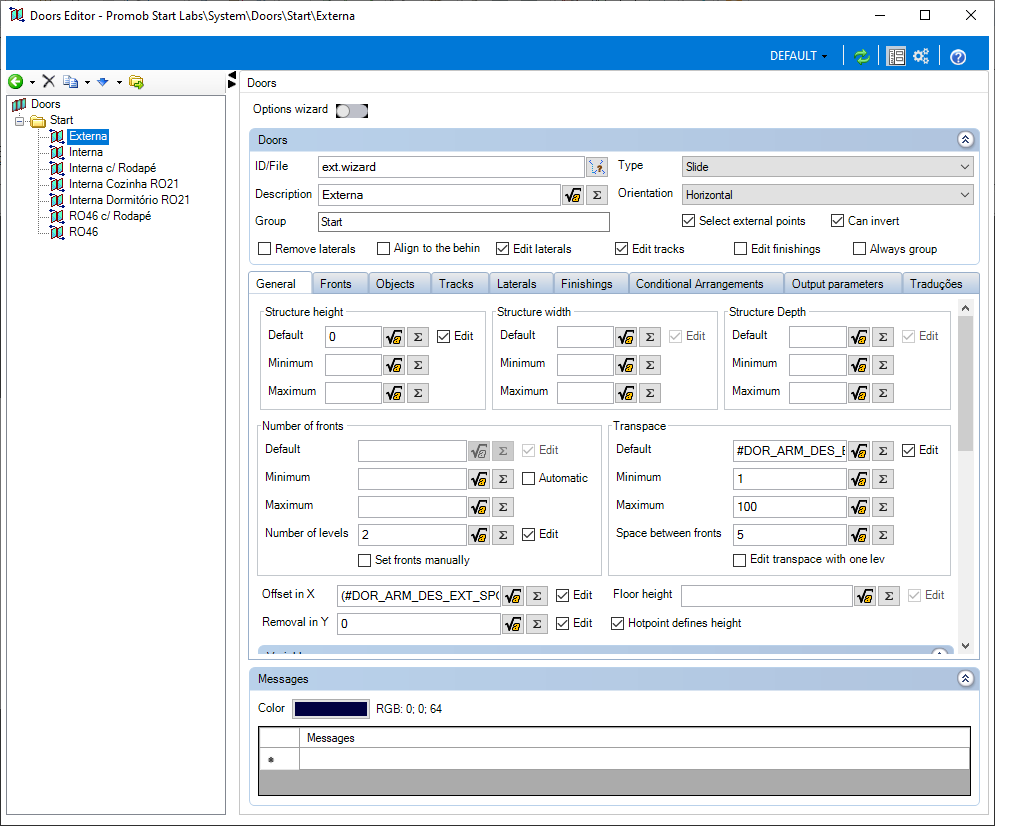1018x826 pixels.
Task: Click the green refresh arrows icon
Action: pyautogui.click(x=862, y=56)
